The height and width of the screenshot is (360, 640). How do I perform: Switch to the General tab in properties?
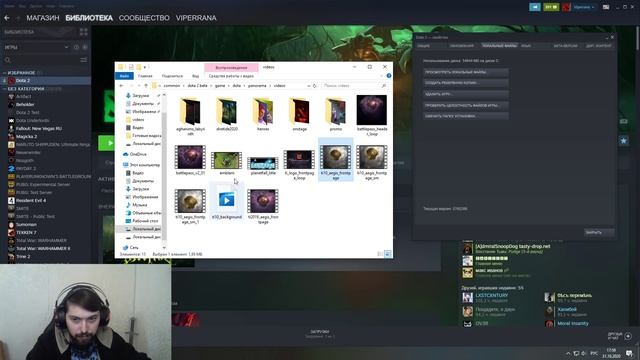pos(423,46)
